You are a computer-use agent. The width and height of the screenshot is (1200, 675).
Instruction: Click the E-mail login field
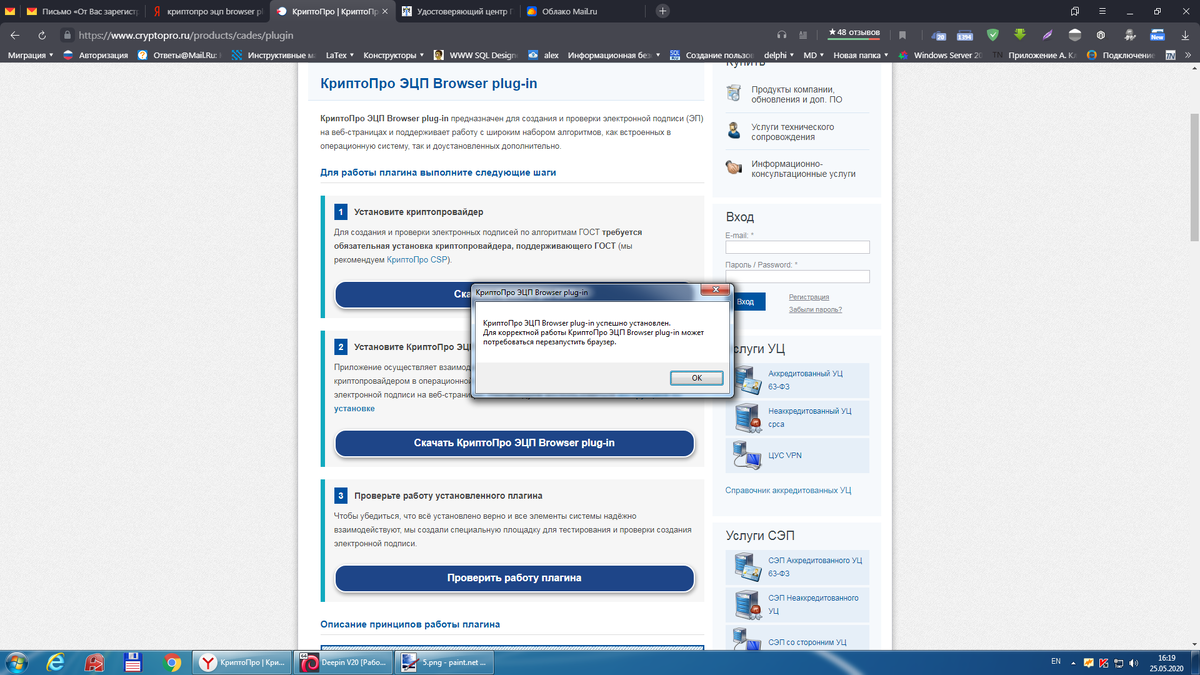point(797,247)
